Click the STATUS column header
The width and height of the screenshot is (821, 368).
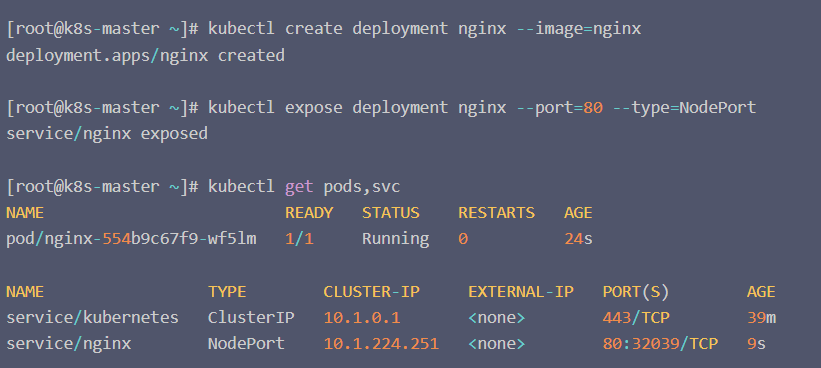pos(391,213)
